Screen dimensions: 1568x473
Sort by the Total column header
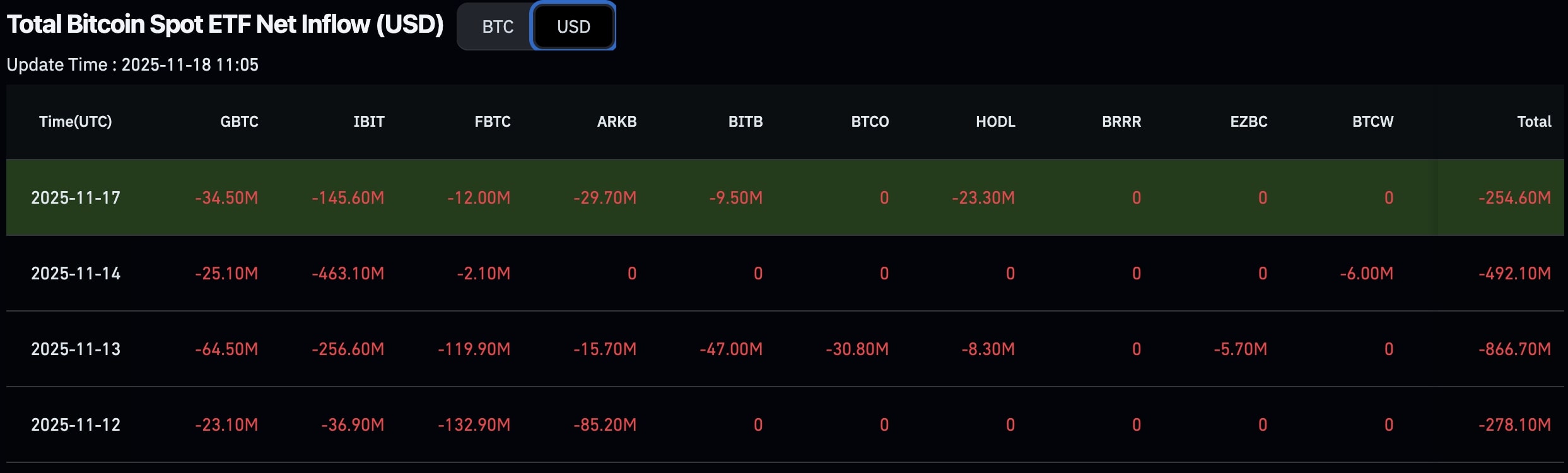(1534, 122)
